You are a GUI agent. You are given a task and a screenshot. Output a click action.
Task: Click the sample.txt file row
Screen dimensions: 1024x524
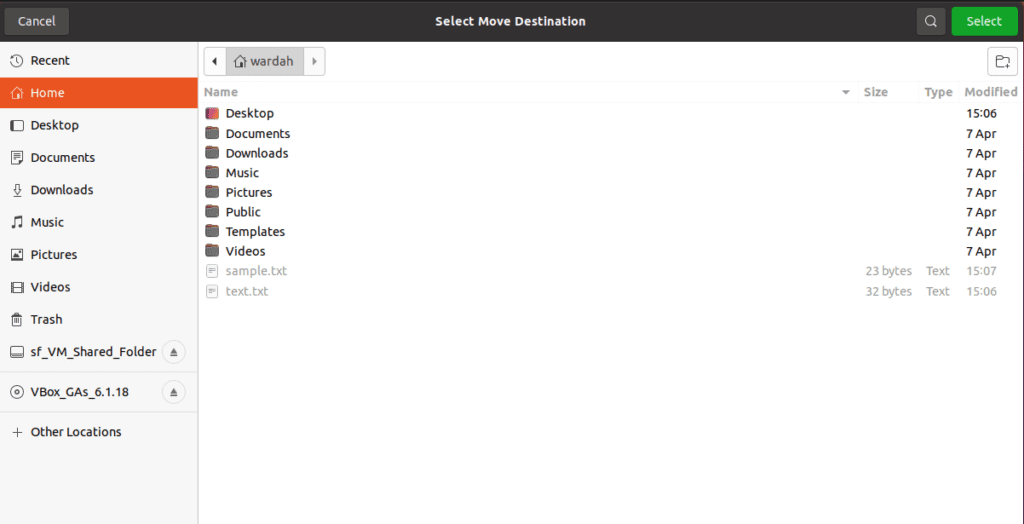pyautogui.click(x=256, y=271)
